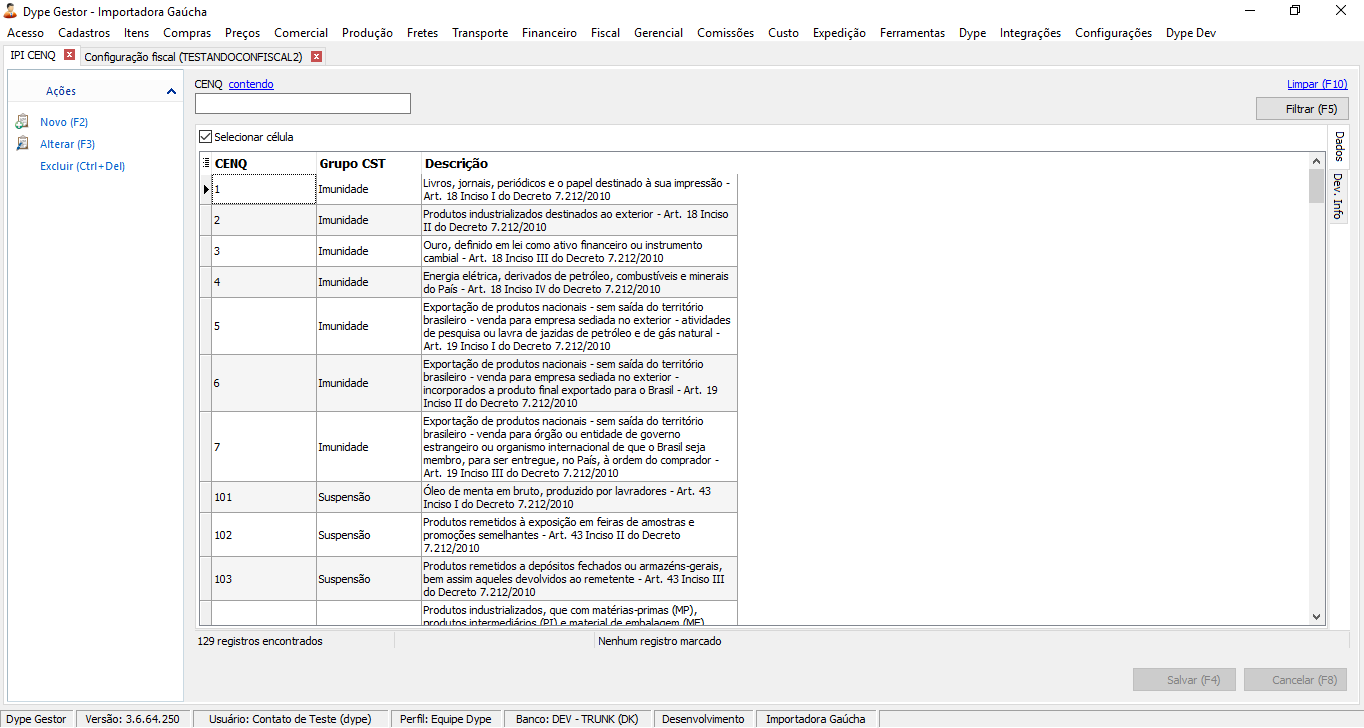Image resolution: width=1364 pixels, height=728 pixels.
Task: Select the CENQ cell with value 1
Action: tap(264, 189)
